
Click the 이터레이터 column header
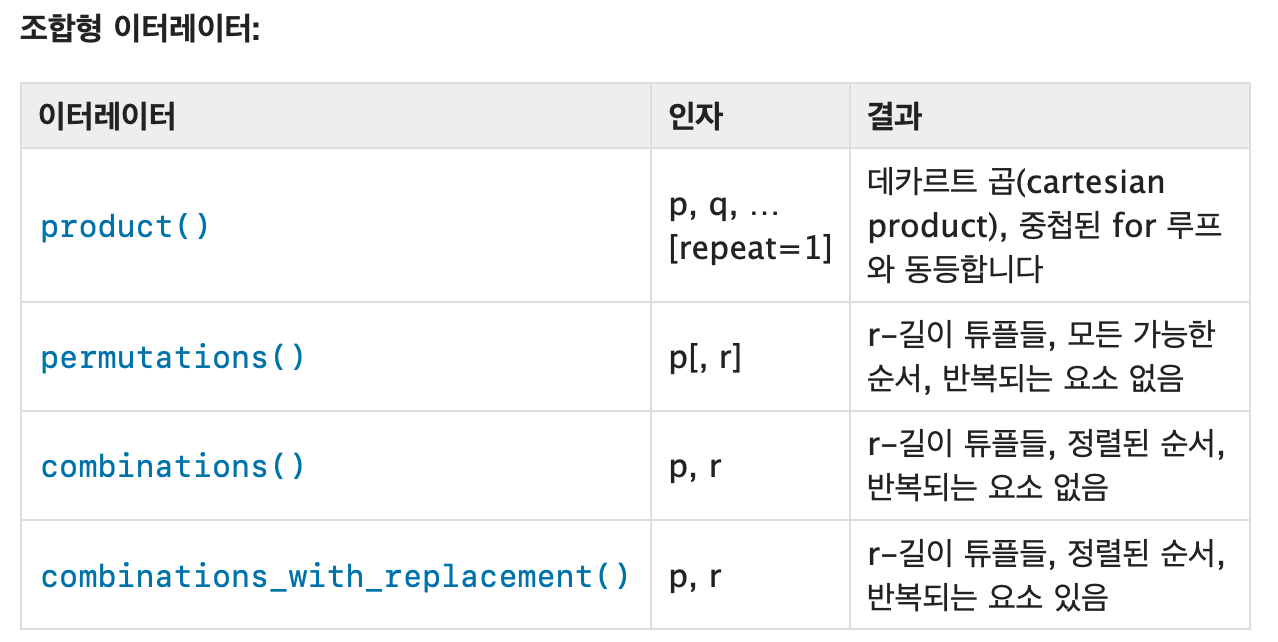tap(108, 117)
